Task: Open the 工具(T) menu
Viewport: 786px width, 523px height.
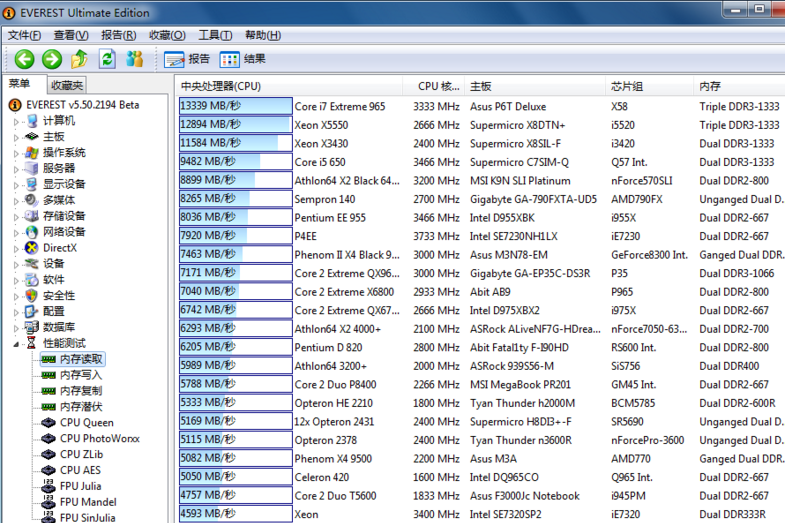Action: 215,35
